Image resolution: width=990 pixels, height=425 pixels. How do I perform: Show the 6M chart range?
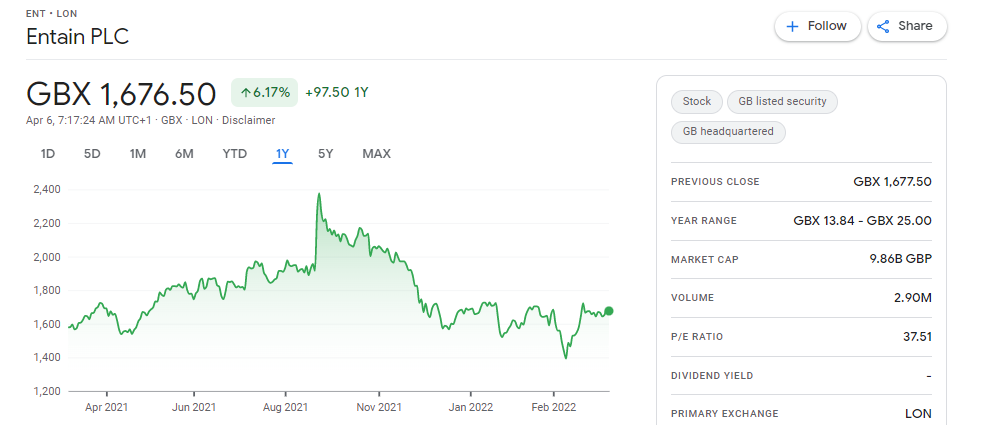(184, 153)
